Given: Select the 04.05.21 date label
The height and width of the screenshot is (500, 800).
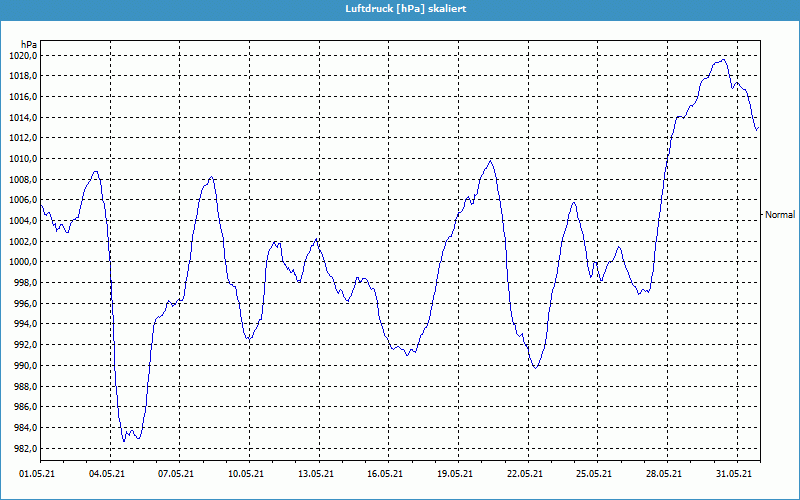Looking at the screenshot, I should coord(107,474).
